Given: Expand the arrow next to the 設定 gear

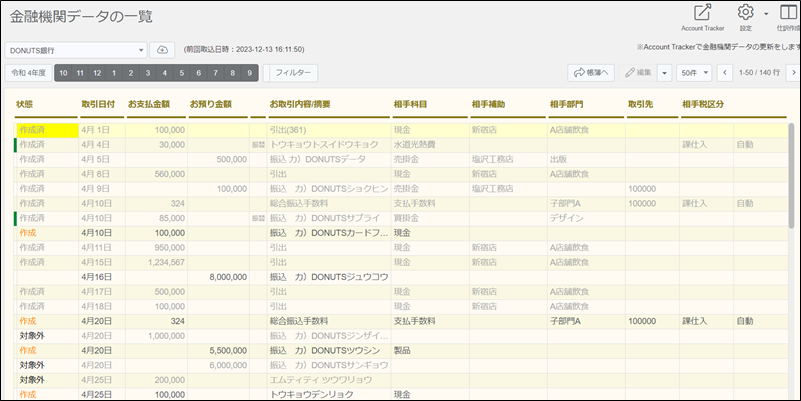Looking at the screenshot, I should tap(766, 14).
